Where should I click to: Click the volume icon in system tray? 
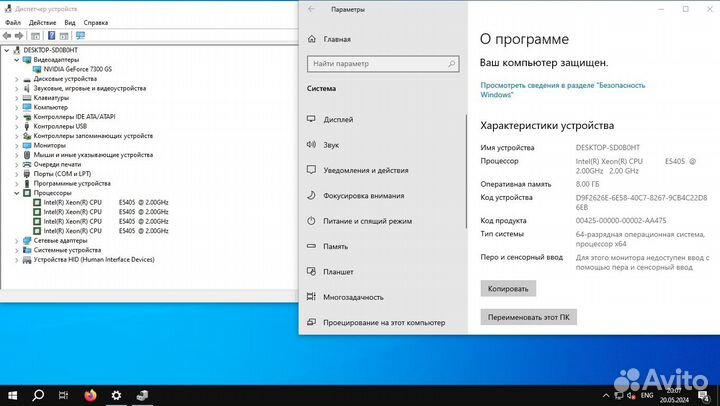coord(631,395)
